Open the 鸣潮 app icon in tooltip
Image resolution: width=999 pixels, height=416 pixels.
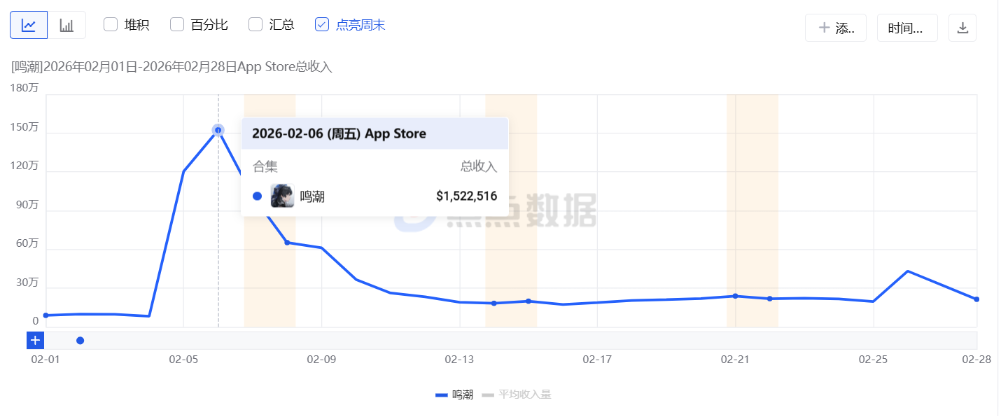(x=282, y=196)
